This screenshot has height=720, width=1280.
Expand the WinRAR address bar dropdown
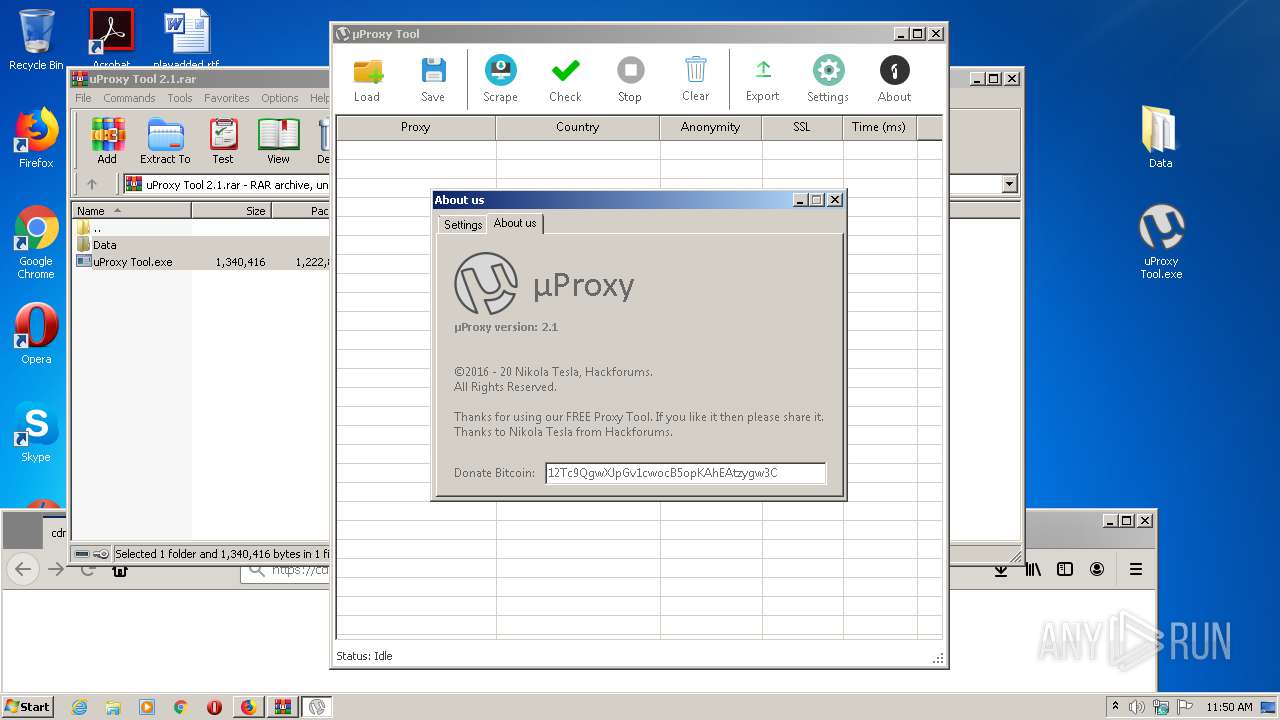(1009, 184)
